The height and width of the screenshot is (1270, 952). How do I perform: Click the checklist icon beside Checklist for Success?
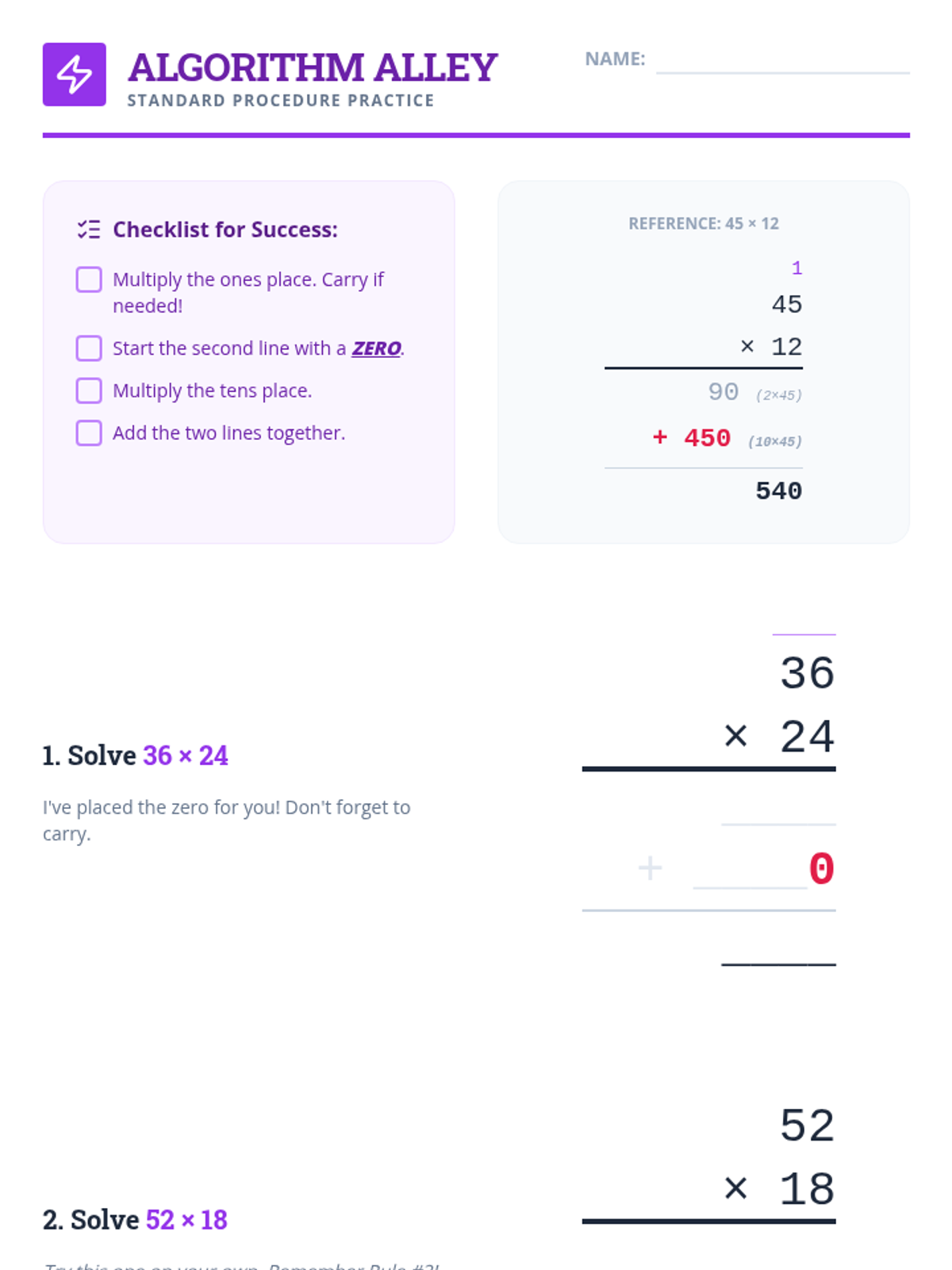pos(89,229)
